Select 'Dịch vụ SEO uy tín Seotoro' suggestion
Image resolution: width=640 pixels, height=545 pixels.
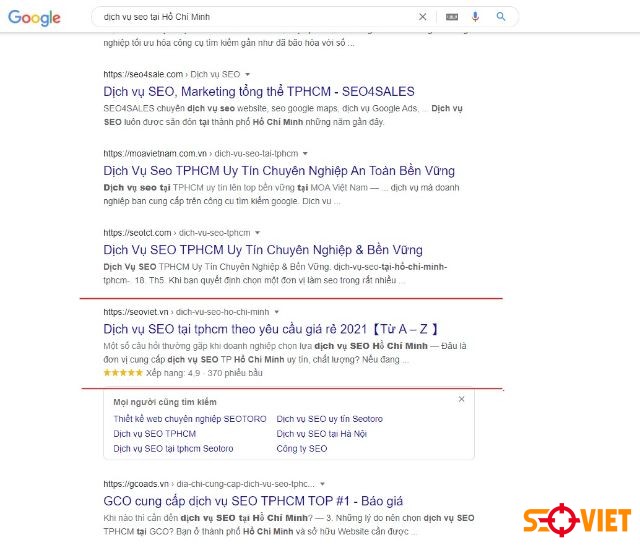tap(329, 419)
